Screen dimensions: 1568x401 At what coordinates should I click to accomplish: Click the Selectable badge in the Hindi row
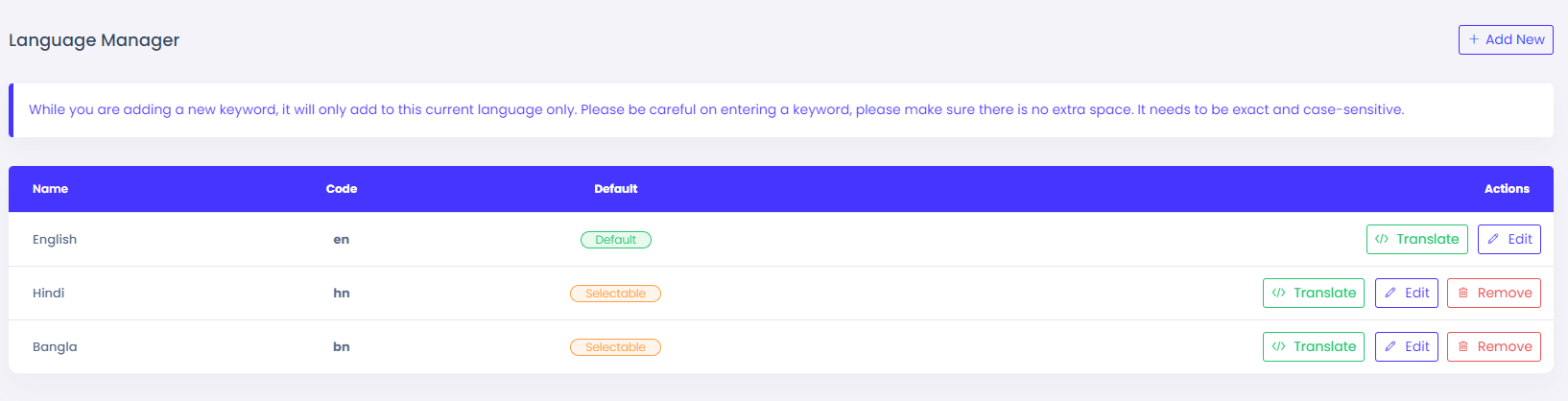615,294
